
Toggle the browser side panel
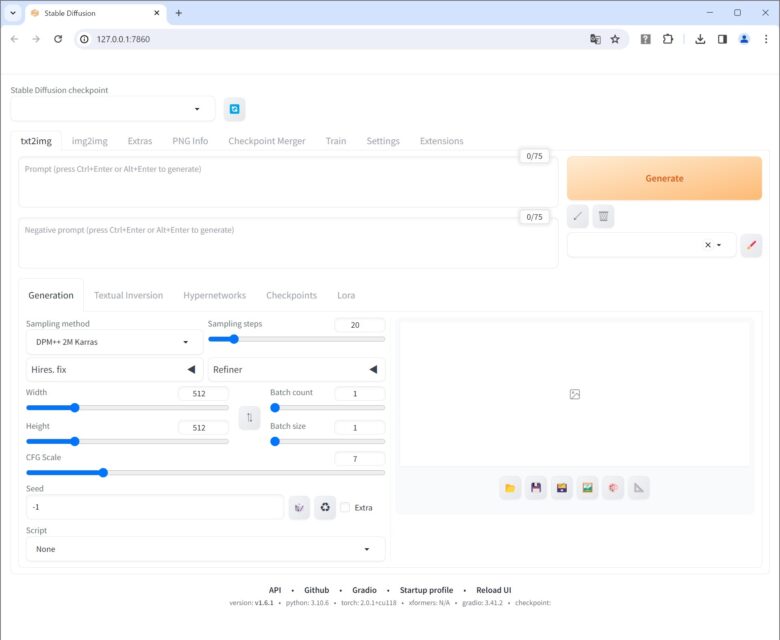pos(722,39)
